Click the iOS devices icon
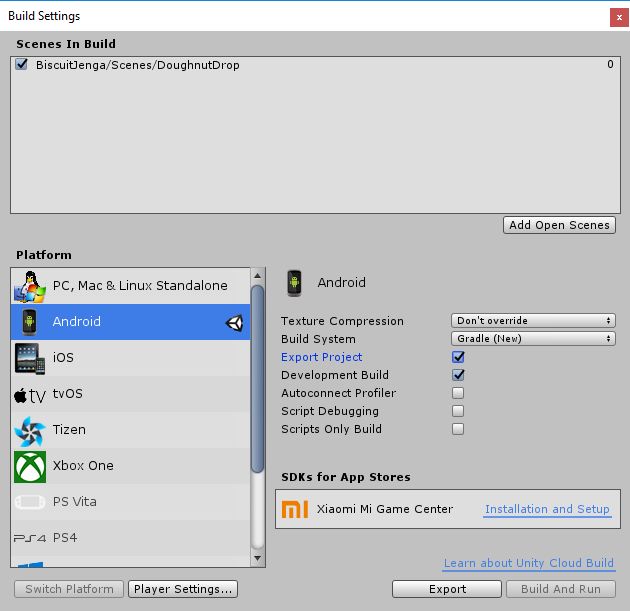630x611 pixels. tap(30, 358)
